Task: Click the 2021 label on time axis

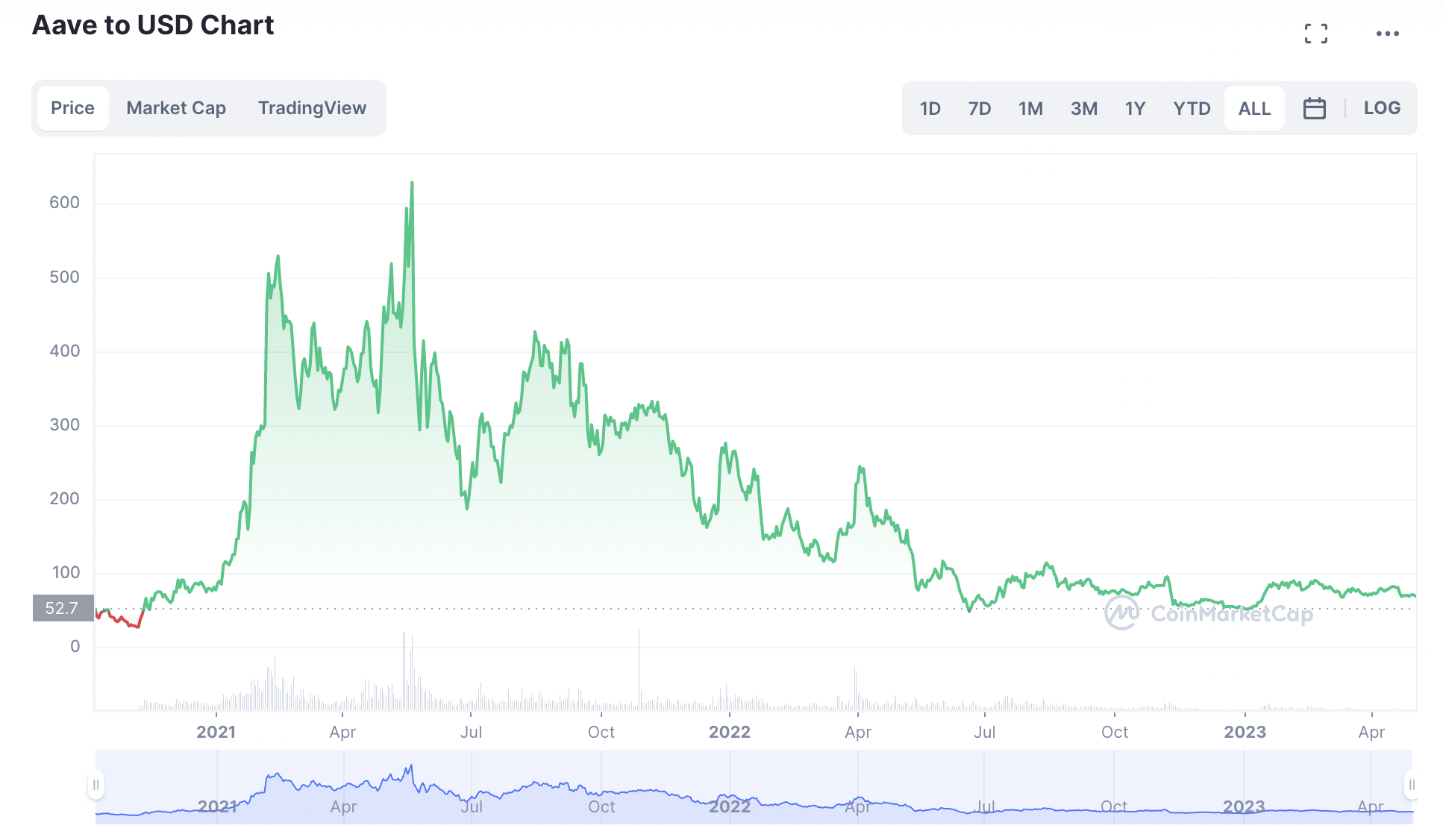Action: point(216,732)
